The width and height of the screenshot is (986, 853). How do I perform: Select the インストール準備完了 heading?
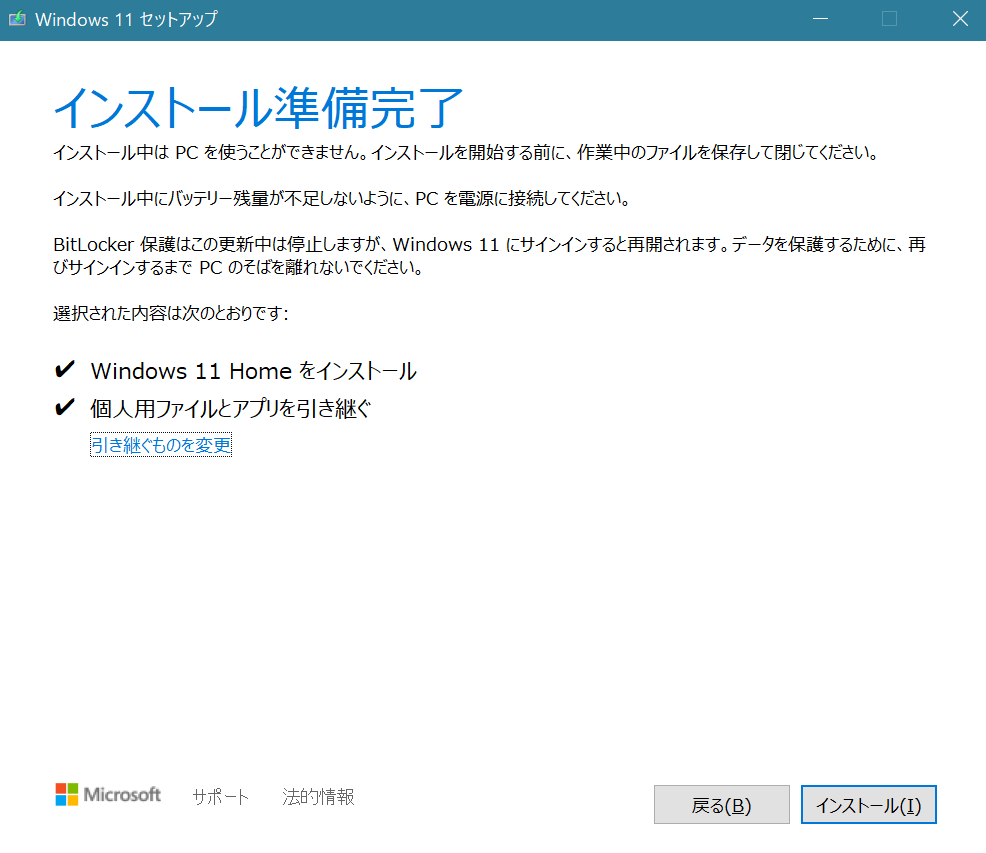[x=258, y=108]
